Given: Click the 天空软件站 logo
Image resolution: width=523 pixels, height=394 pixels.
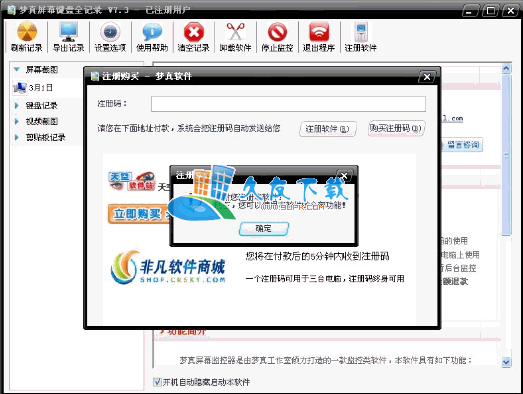Looking at the screenshot, I should pyautogui.click(x=132, y=181).
